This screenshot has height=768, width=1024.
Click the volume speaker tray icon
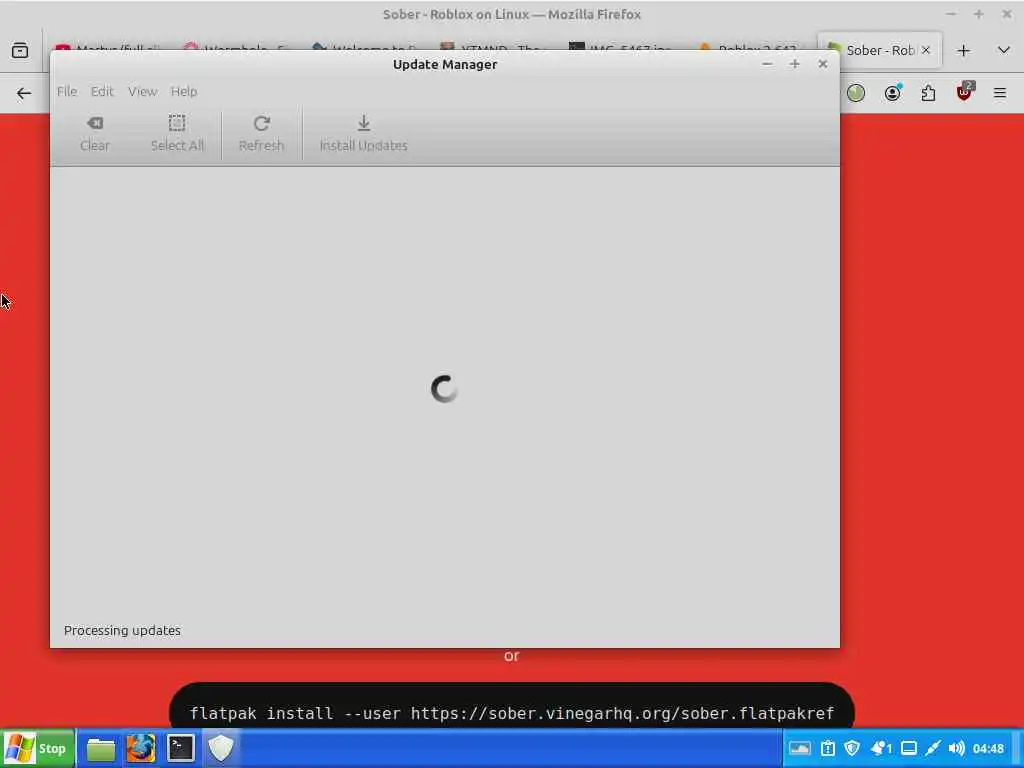point(956,748)
